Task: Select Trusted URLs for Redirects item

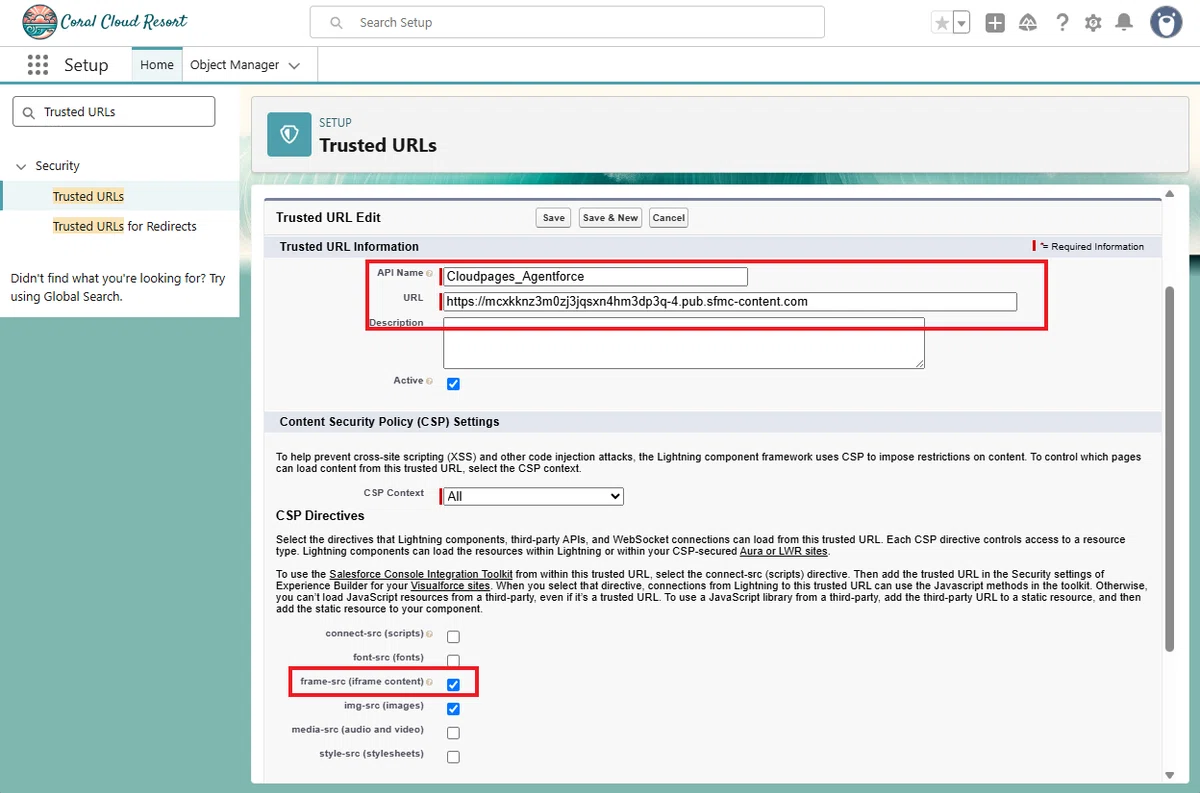Action: 125,226
